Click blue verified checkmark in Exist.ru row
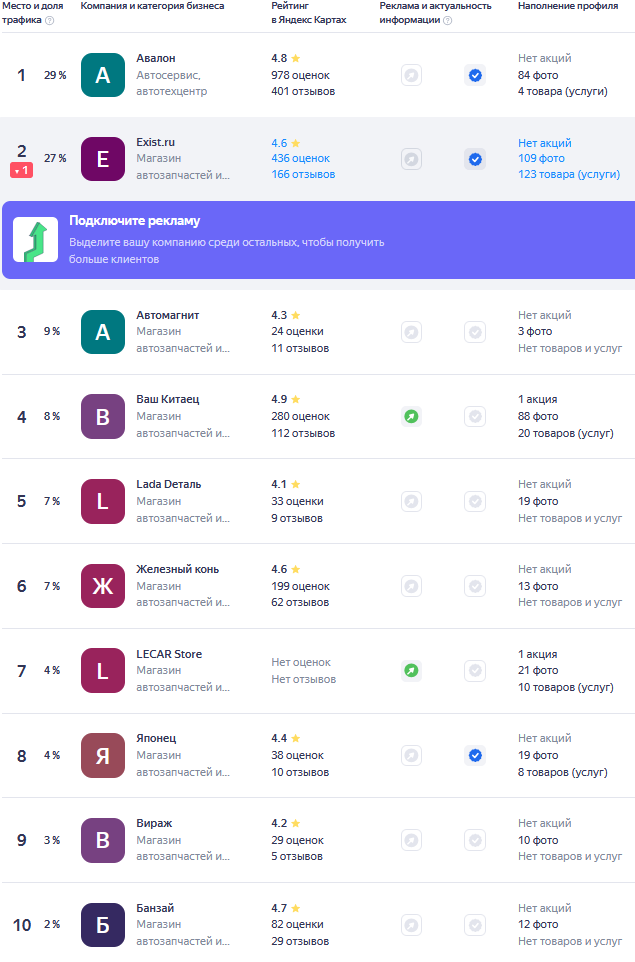The width and height of the screenshot is (635, 962). [475, 159]
